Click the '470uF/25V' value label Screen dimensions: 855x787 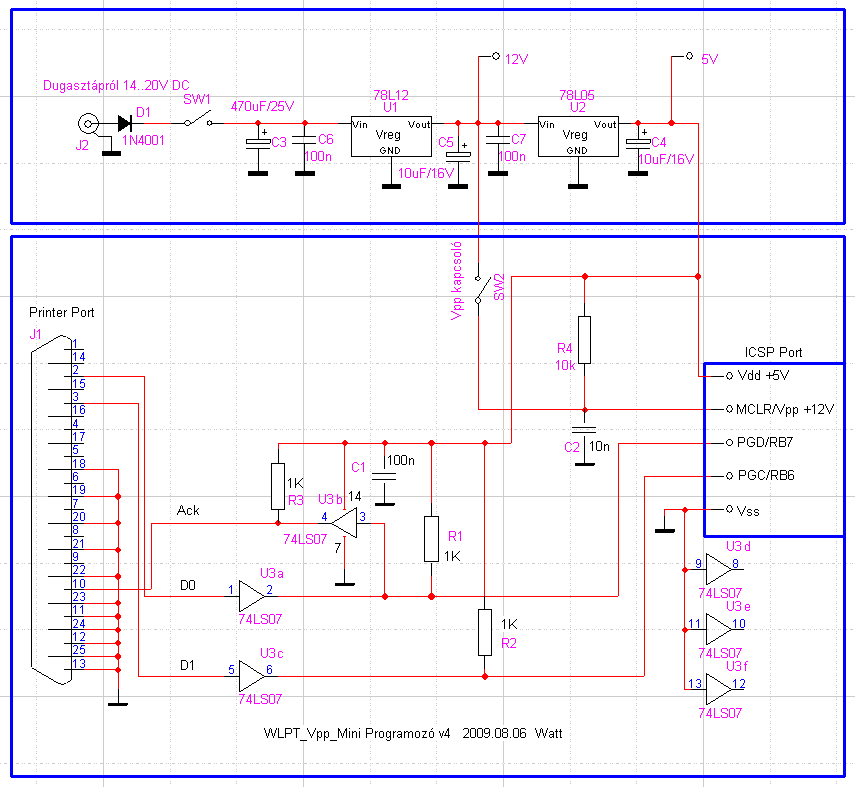click(x=262, y=106)
